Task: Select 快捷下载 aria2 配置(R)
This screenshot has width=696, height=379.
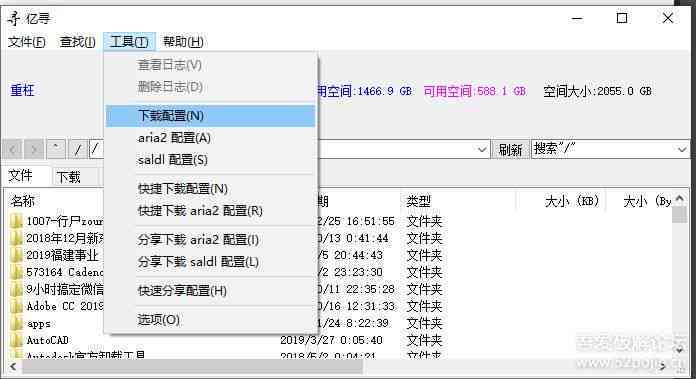Action: tap(210, 211)
